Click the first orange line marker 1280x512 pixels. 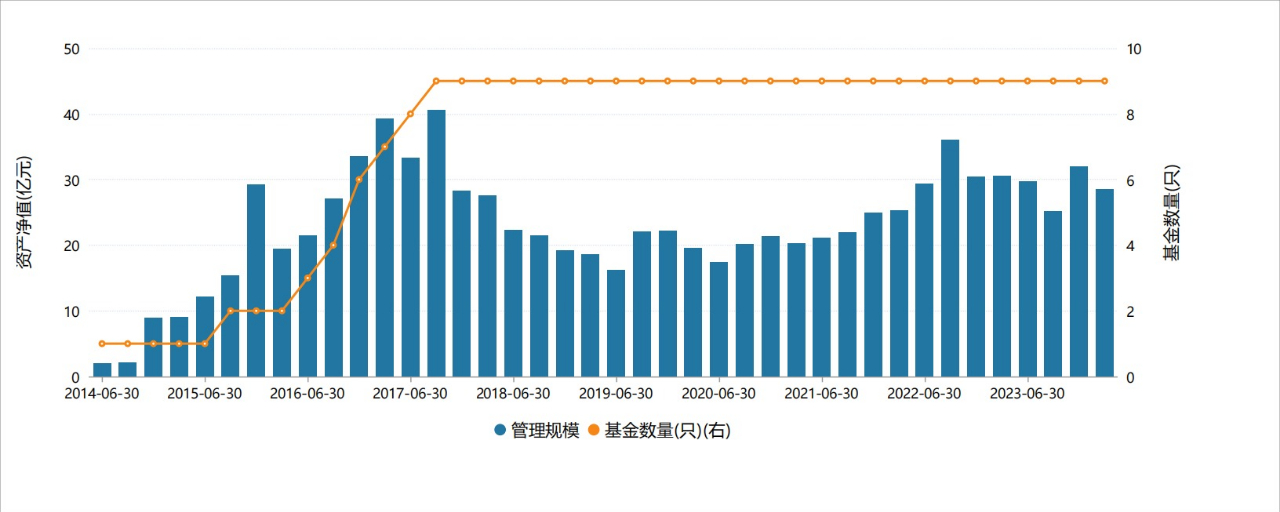tap(102, 344)
